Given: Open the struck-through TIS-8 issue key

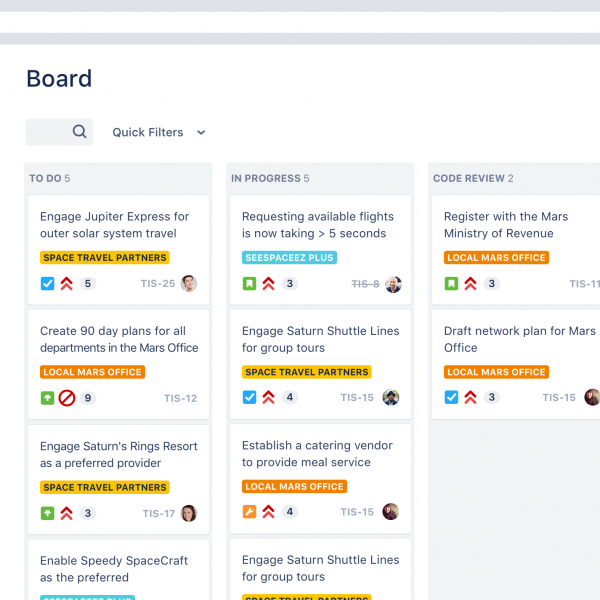Looking at the screenshot, I should [x=365, y=284].
